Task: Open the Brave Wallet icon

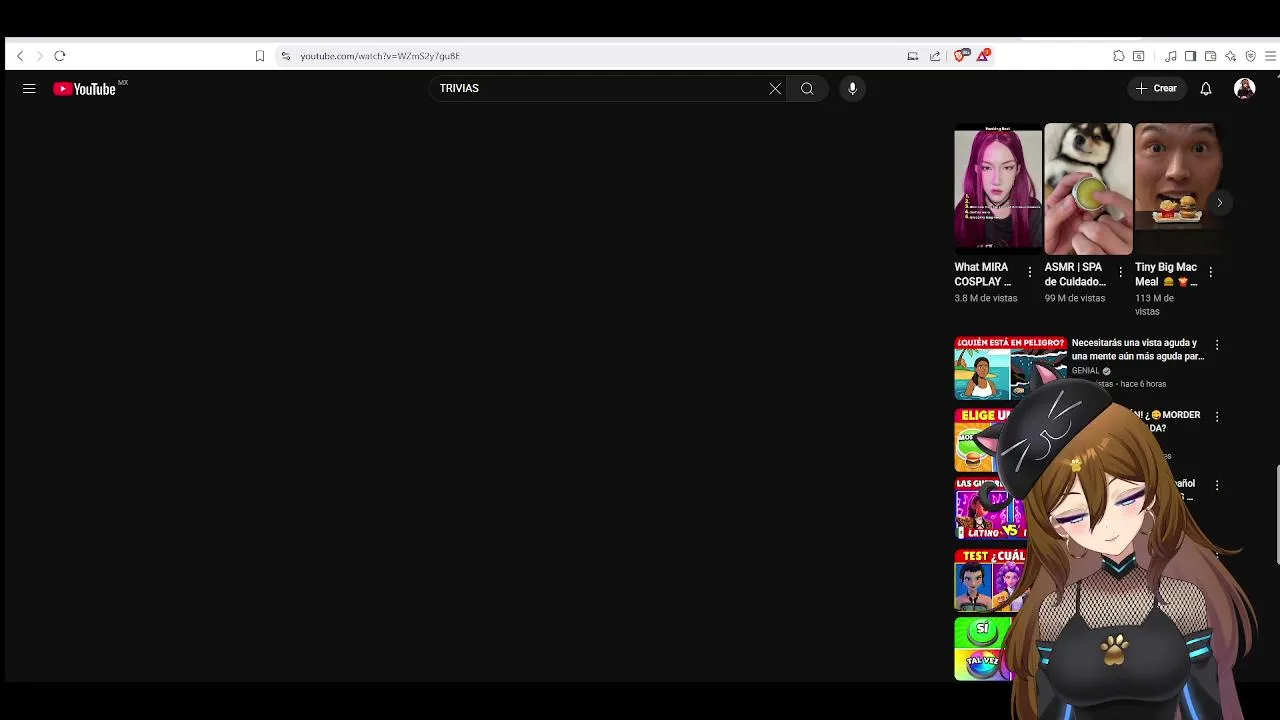Action: pos(1210,56)
